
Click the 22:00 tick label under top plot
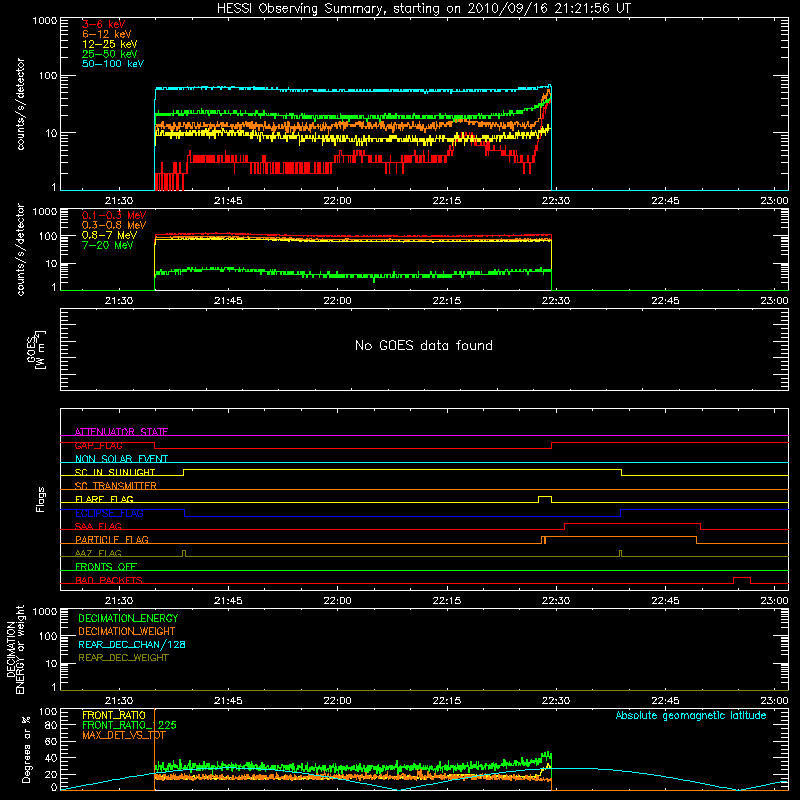[x=337, y=201]
